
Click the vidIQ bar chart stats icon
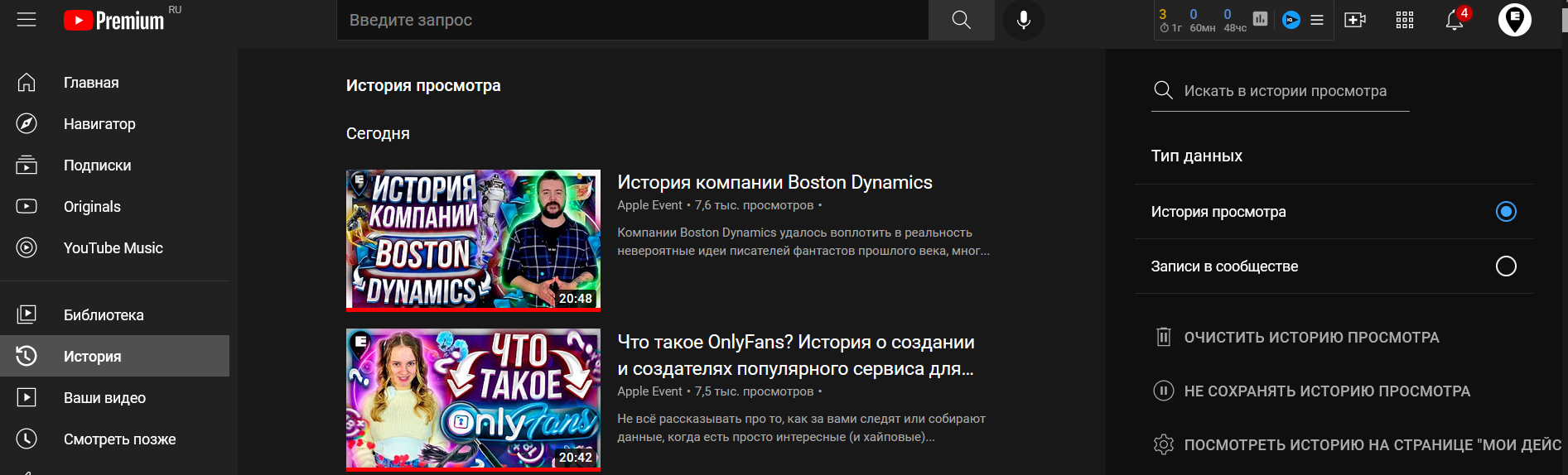(x=1260, y=19)
